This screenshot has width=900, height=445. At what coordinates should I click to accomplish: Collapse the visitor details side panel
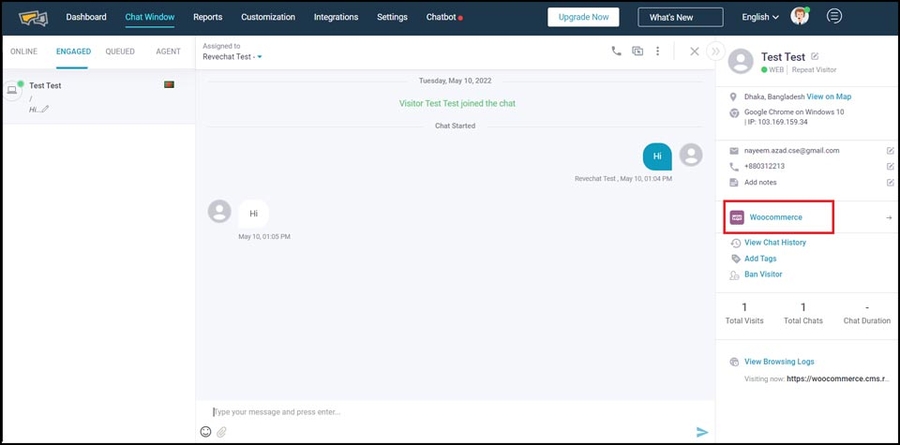pos(715,51)
